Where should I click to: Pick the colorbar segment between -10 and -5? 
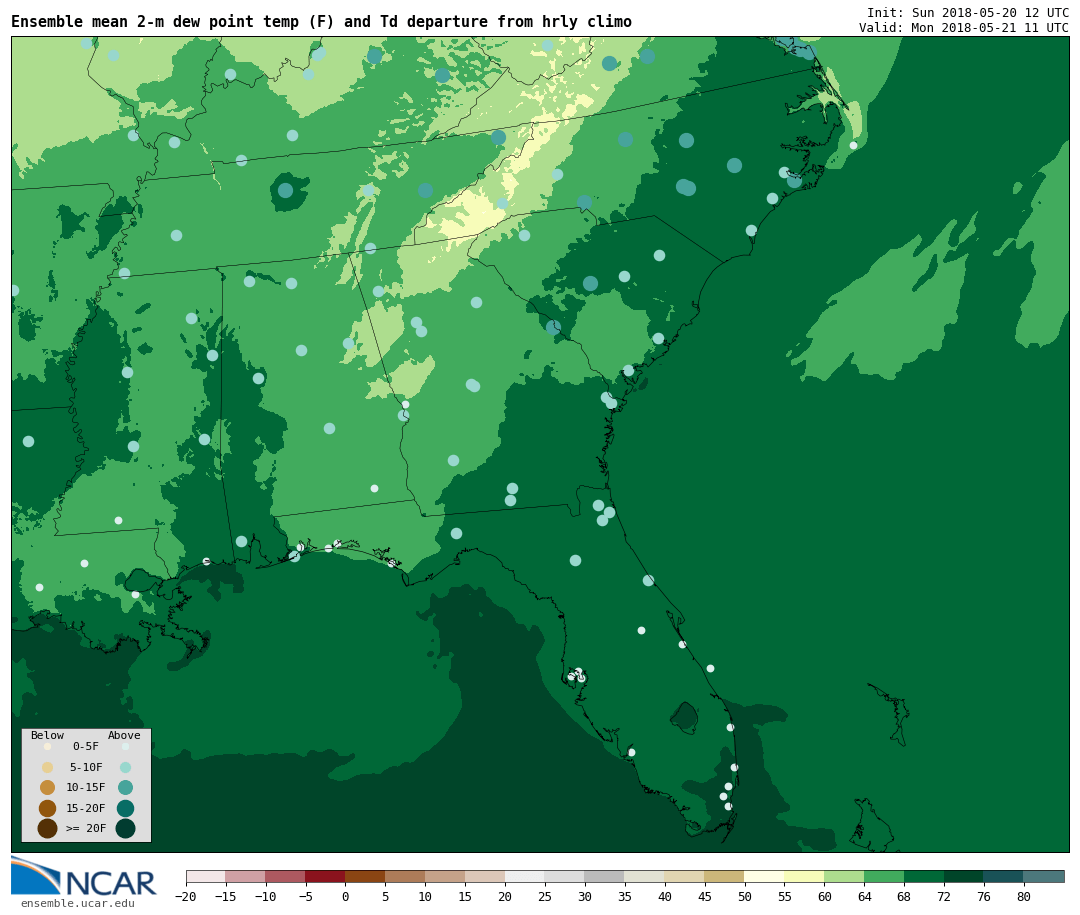(x=285, y=876)
